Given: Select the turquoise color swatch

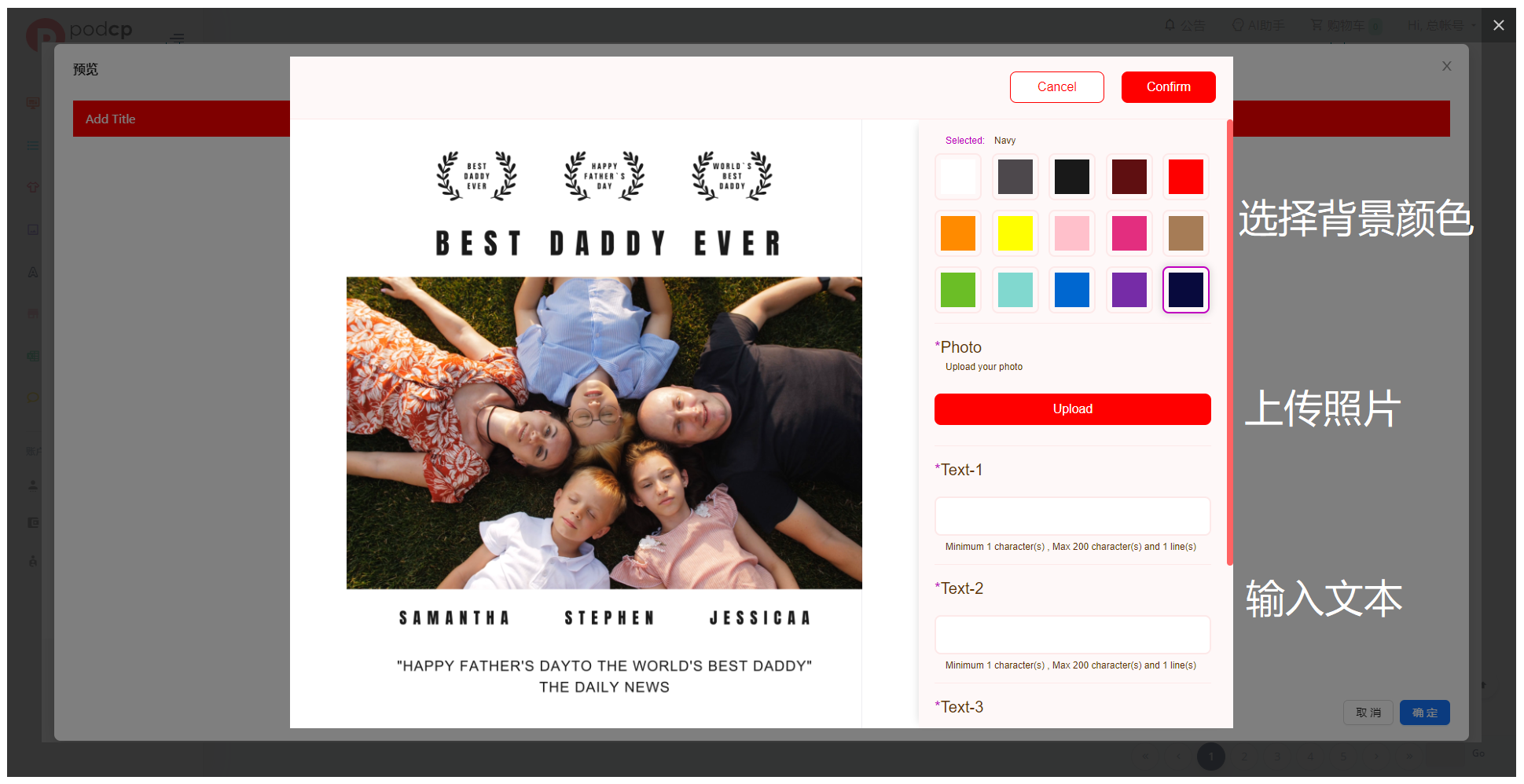Looking at the screenshot, I should 1015,290.
